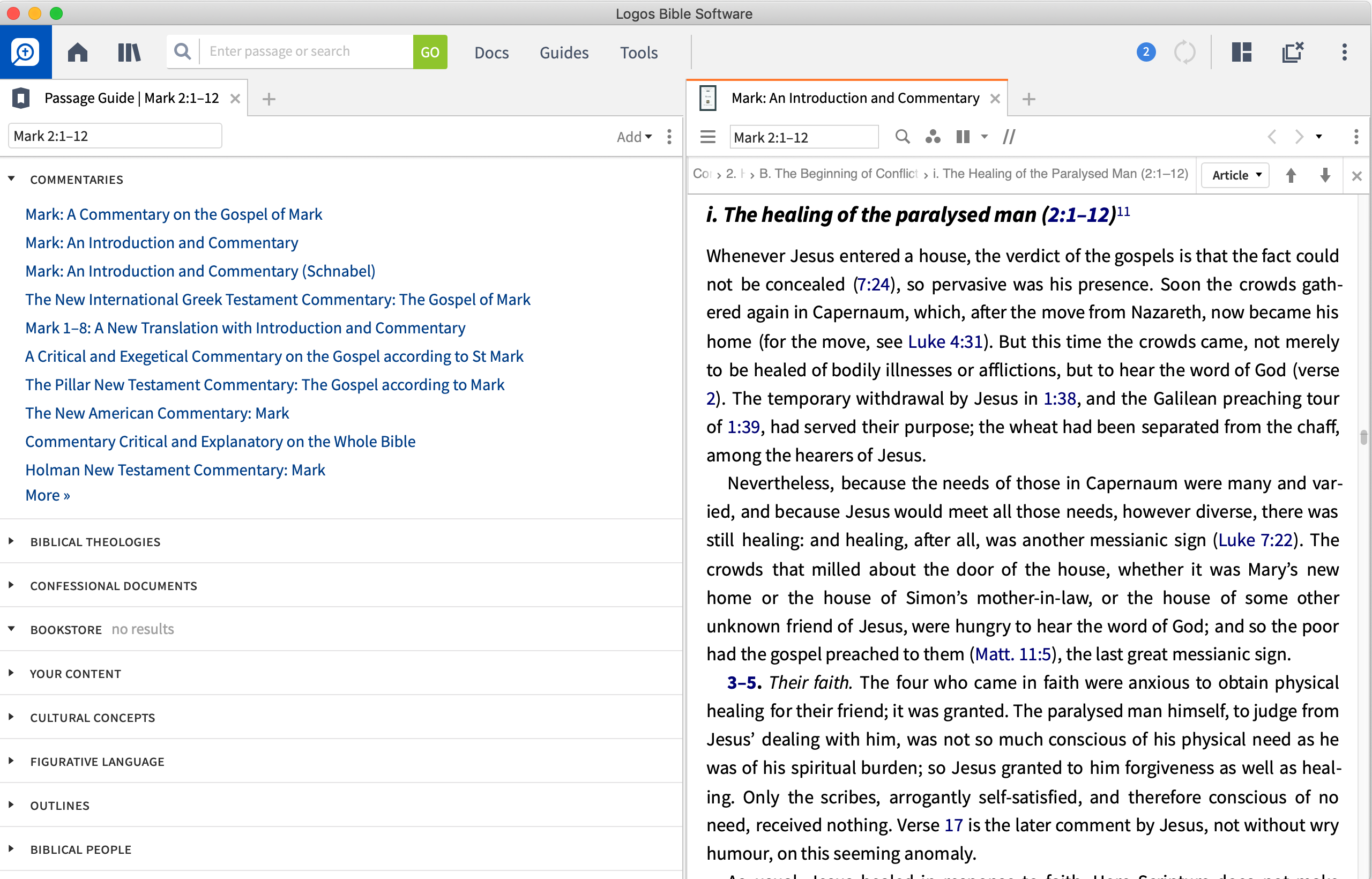Open Passage Guide panel menu dots
The image size is (1372, 879).
[669, 137]
